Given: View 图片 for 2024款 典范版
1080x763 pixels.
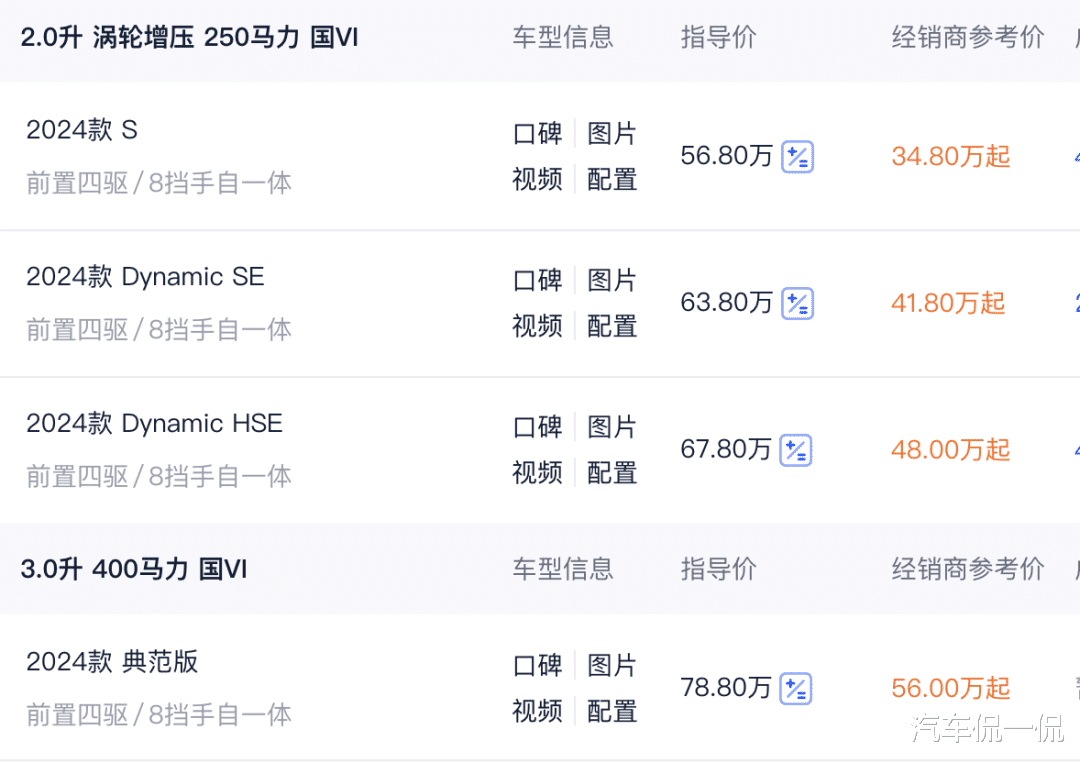Looking at the screenshot, I should pos(612,665).
